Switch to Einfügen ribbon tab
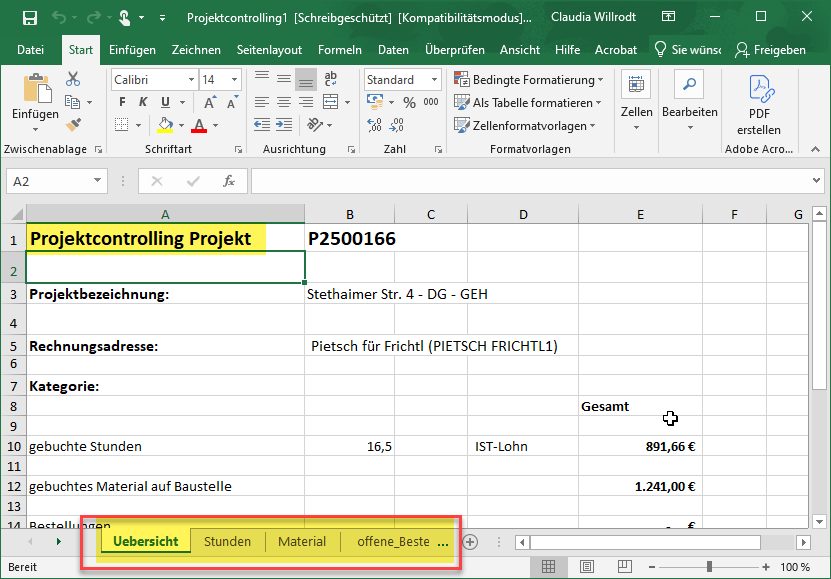This screenshot has width=831, height=579. click(x=132, y=50)
